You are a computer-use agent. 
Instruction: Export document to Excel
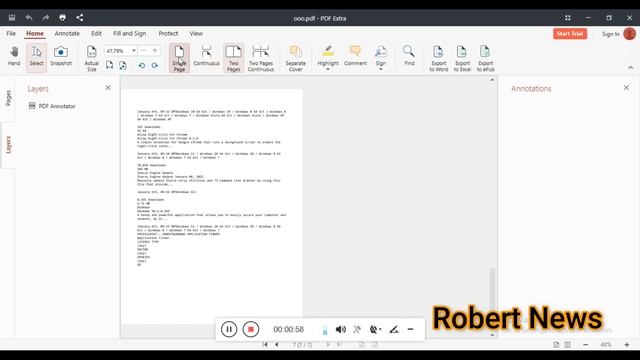462,58
